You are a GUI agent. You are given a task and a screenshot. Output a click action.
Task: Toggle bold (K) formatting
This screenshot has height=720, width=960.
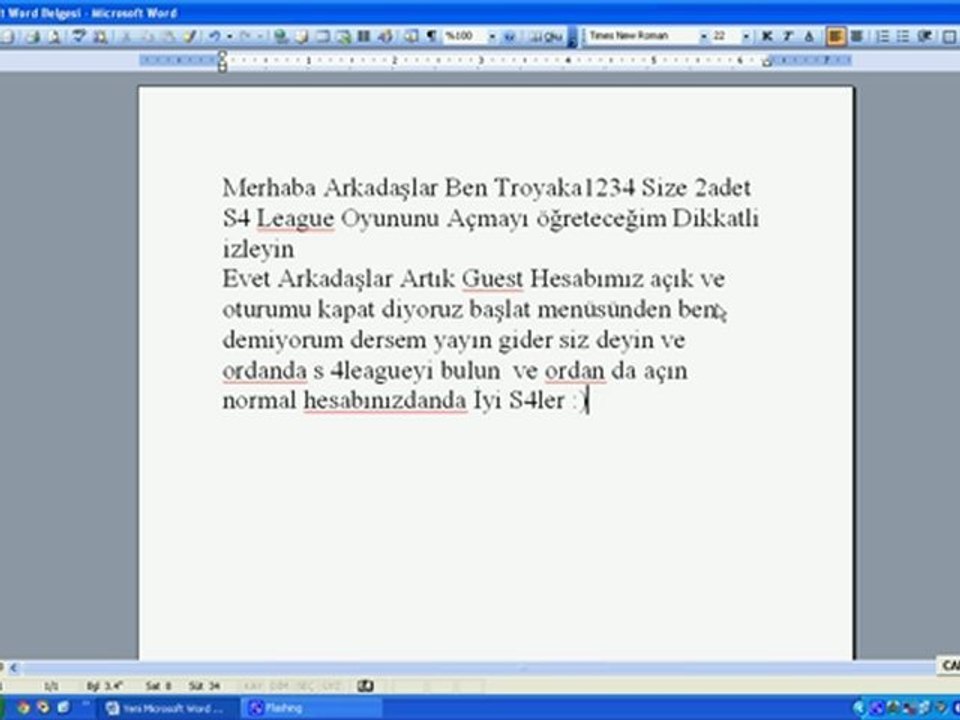point(767,37)
